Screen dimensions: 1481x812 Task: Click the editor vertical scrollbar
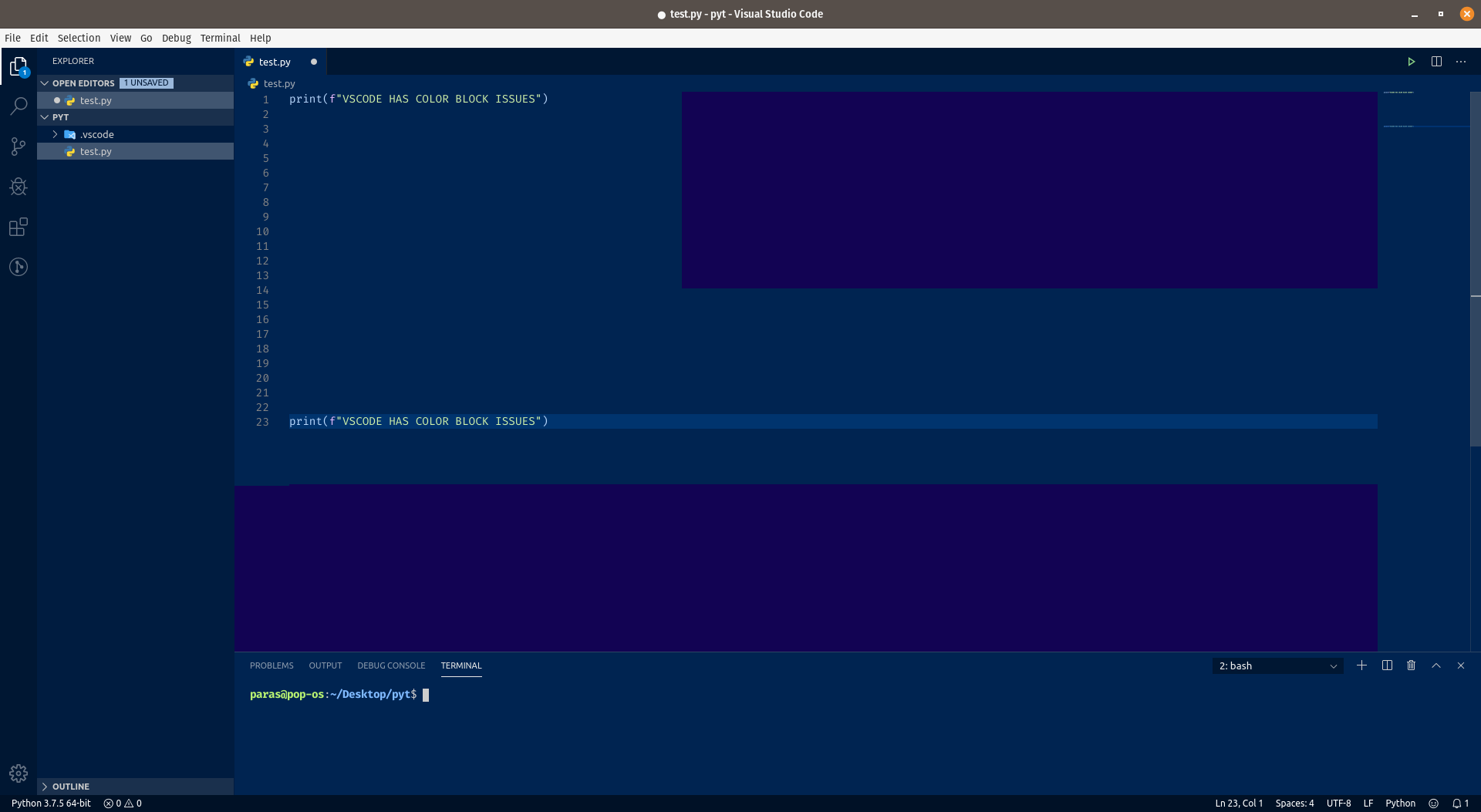coord(1475,270)
